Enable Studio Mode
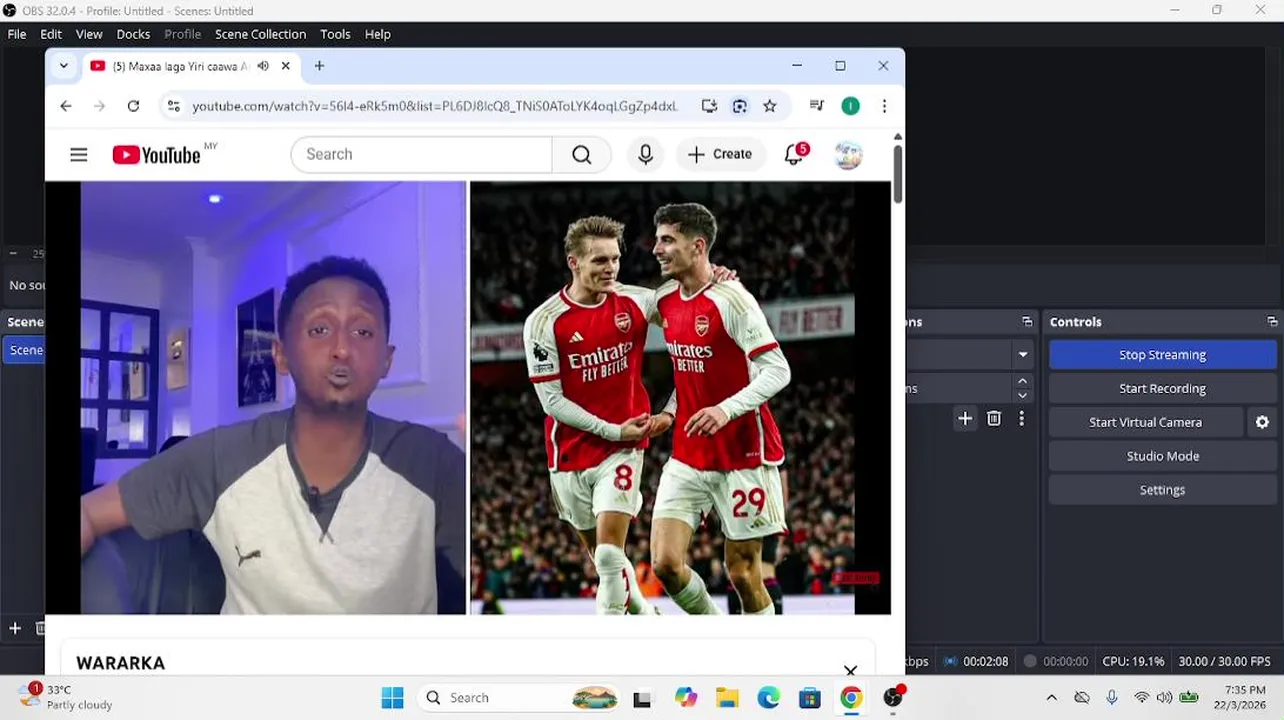The width and height of the screenshot is (1284, 720). (1162, 457)
